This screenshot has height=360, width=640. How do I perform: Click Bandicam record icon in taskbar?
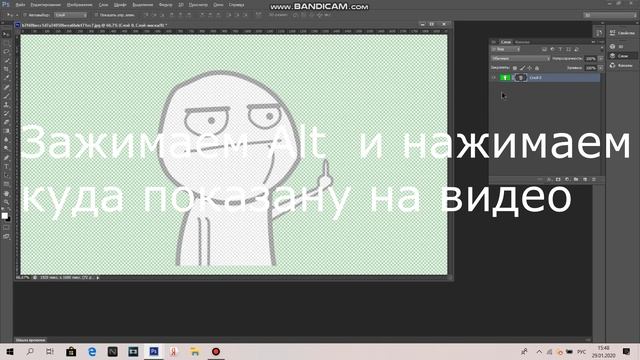pos(216,351)
